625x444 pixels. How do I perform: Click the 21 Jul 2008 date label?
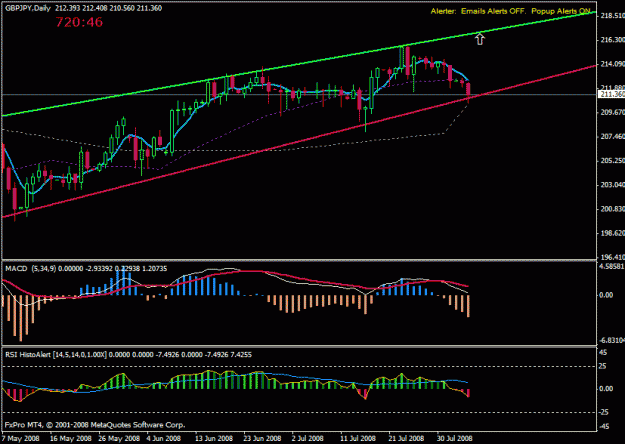[x=406, y=438]
